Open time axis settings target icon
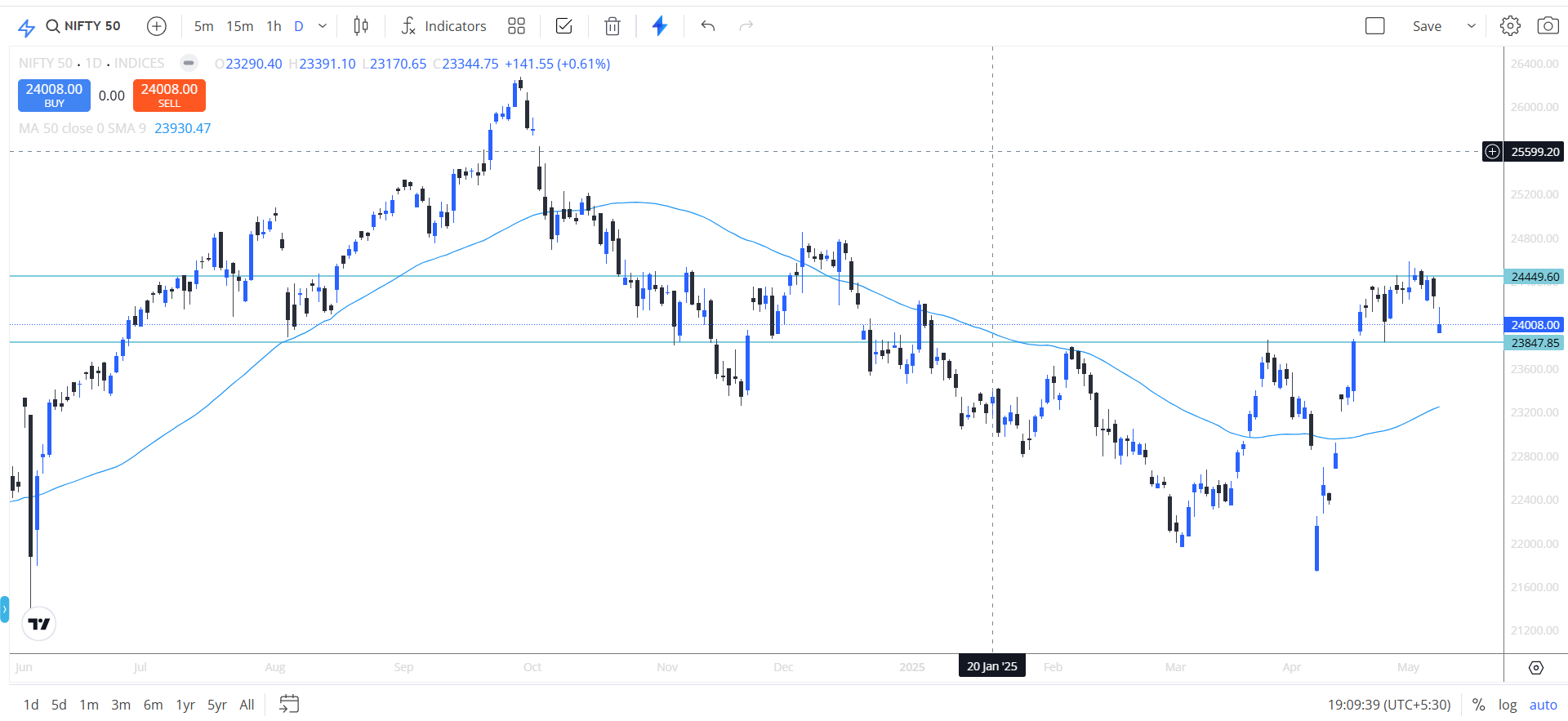The image size is (1568, 721). pos(1536,668)
